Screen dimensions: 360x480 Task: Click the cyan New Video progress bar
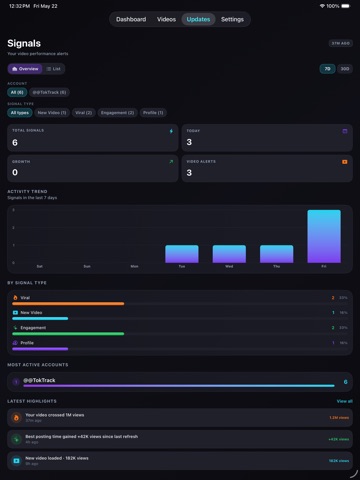click(40, 319)
